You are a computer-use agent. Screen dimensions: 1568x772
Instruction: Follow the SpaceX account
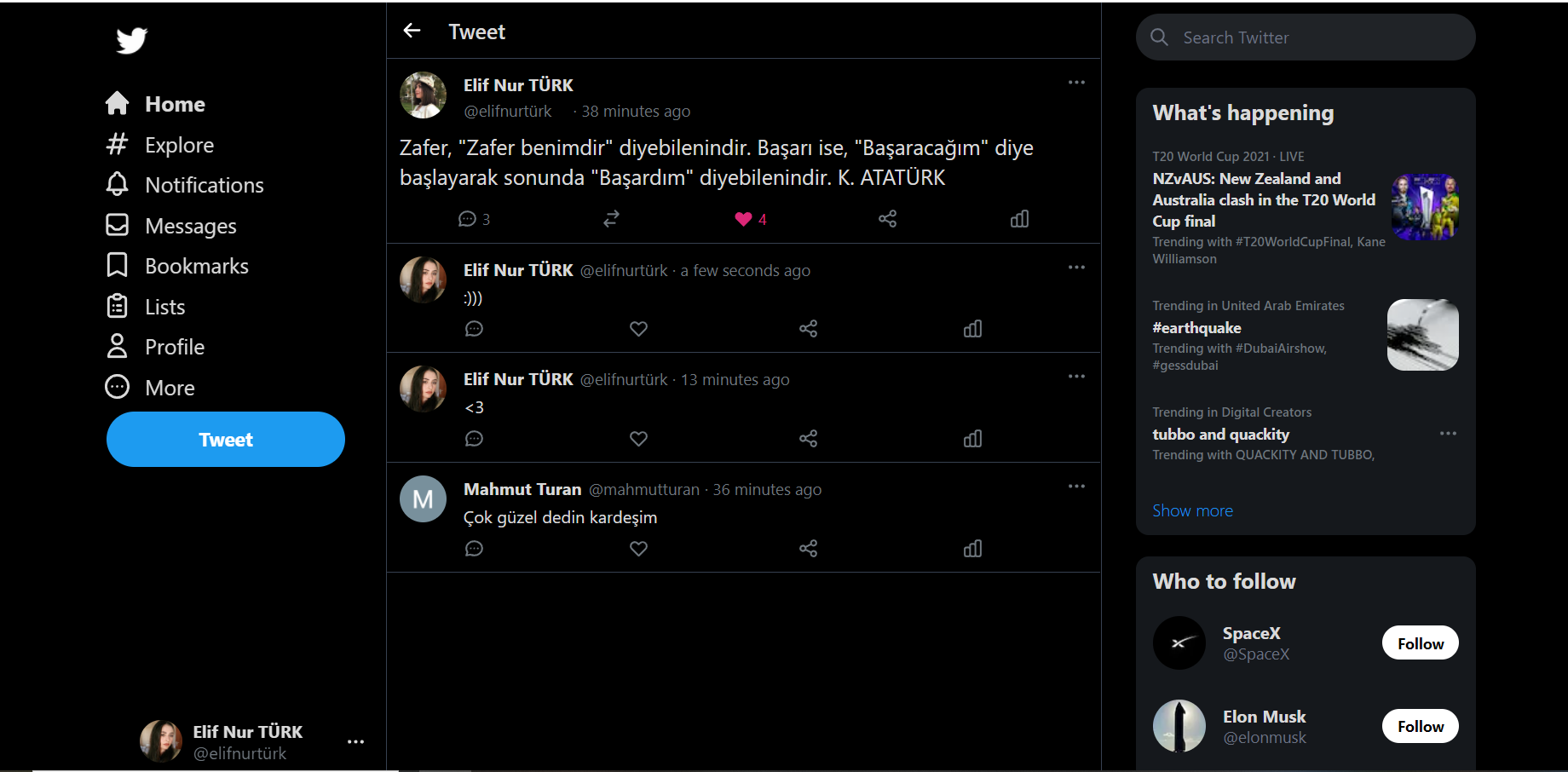[x=1420, y=643]
